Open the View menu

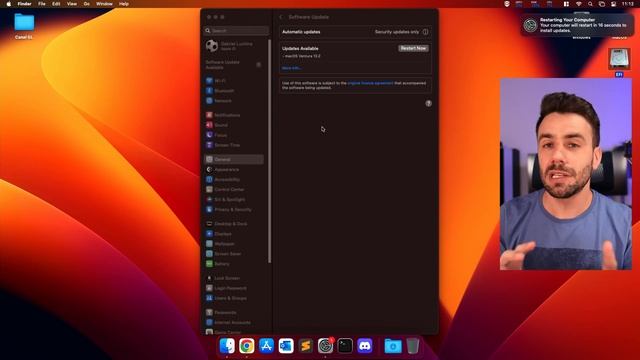point(71,4)
